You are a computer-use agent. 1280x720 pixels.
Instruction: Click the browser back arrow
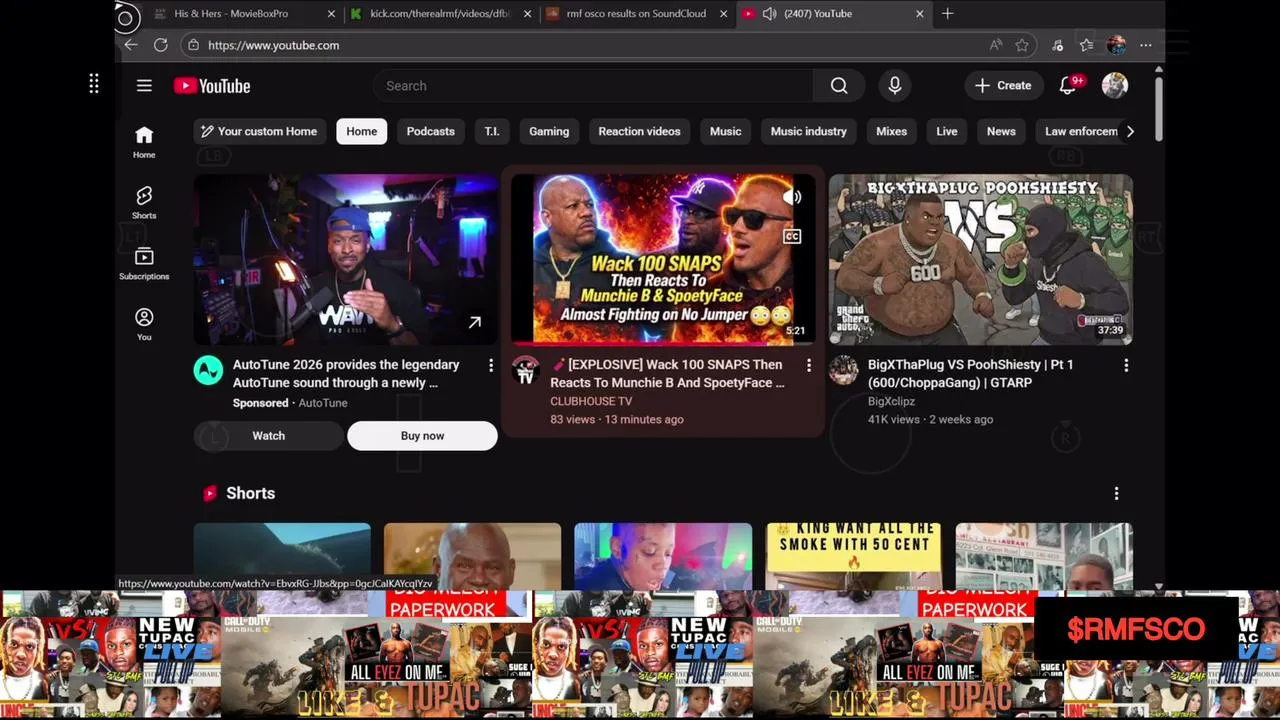(130, 45)
